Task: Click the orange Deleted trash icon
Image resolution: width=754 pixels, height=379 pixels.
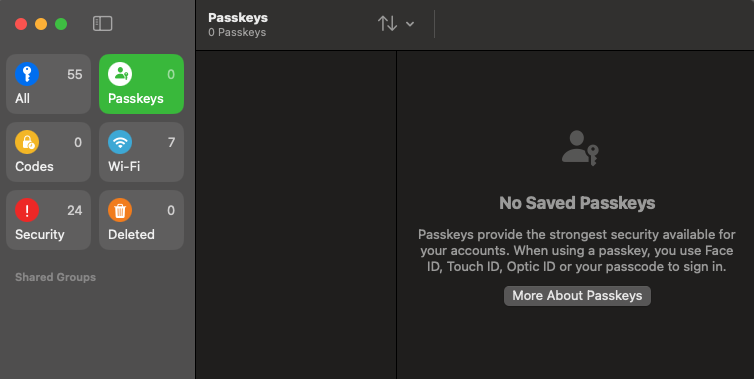Action: pyautogui.click(x=120, y=210)
